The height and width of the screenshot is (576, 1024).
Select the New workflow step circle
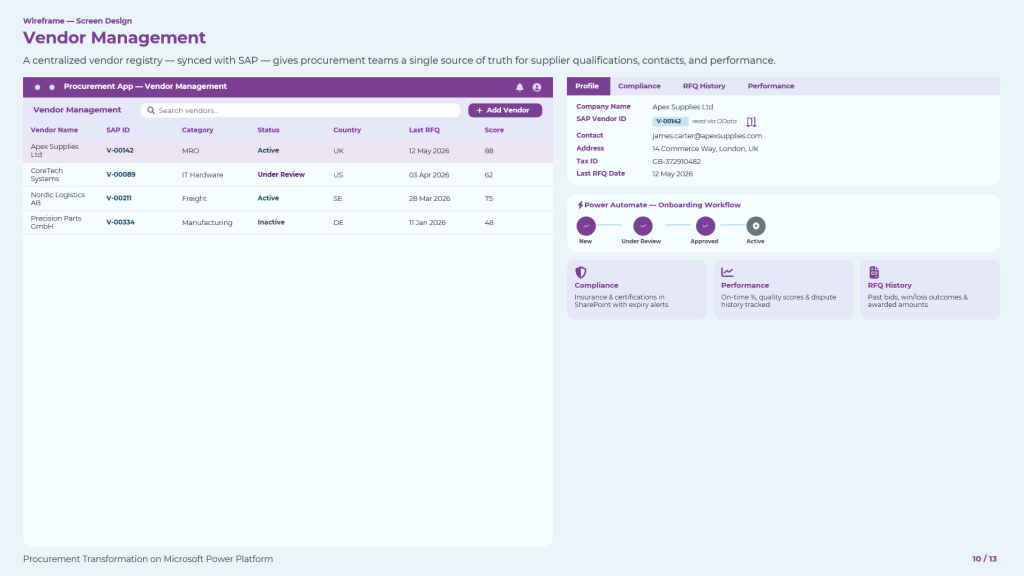[x=586, y=226]
